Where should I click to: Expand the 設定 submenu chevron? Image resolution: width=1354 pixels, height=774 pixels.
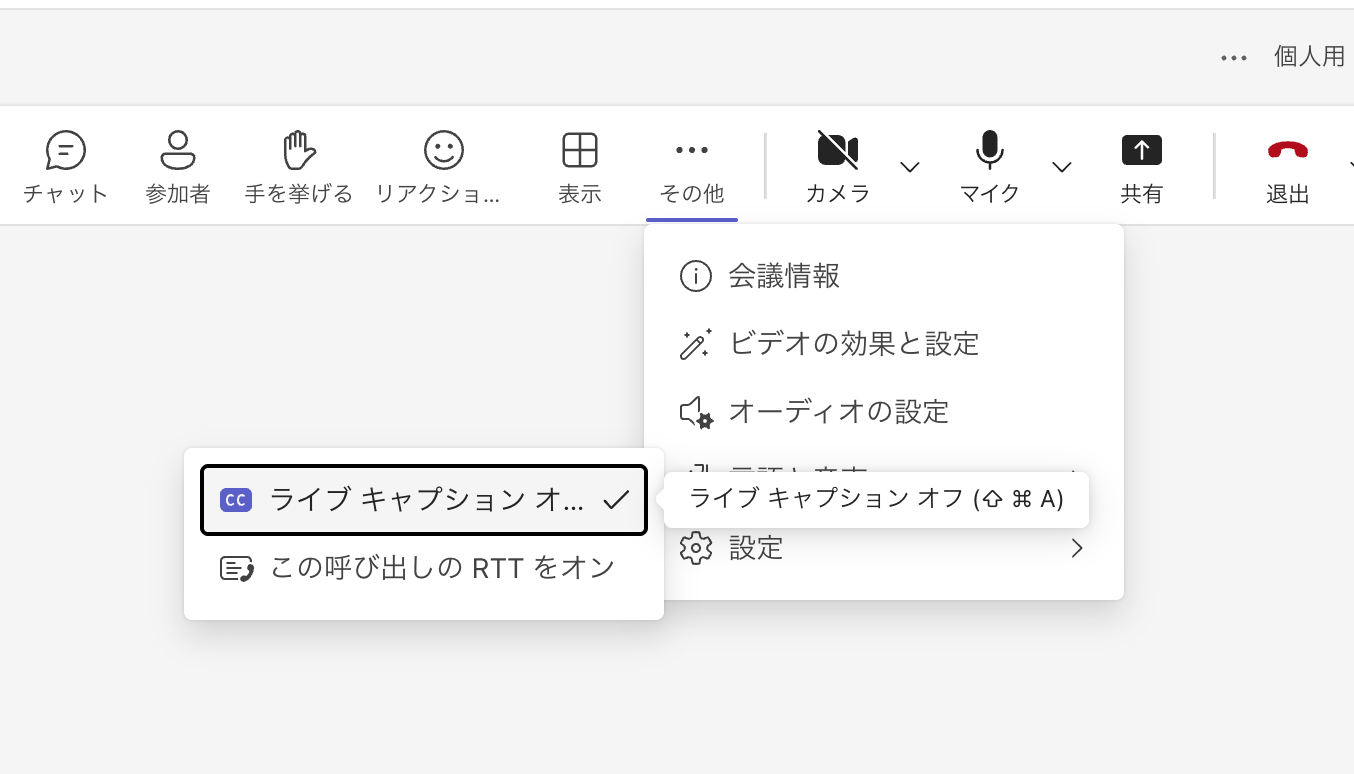(x=1076, y=548)
